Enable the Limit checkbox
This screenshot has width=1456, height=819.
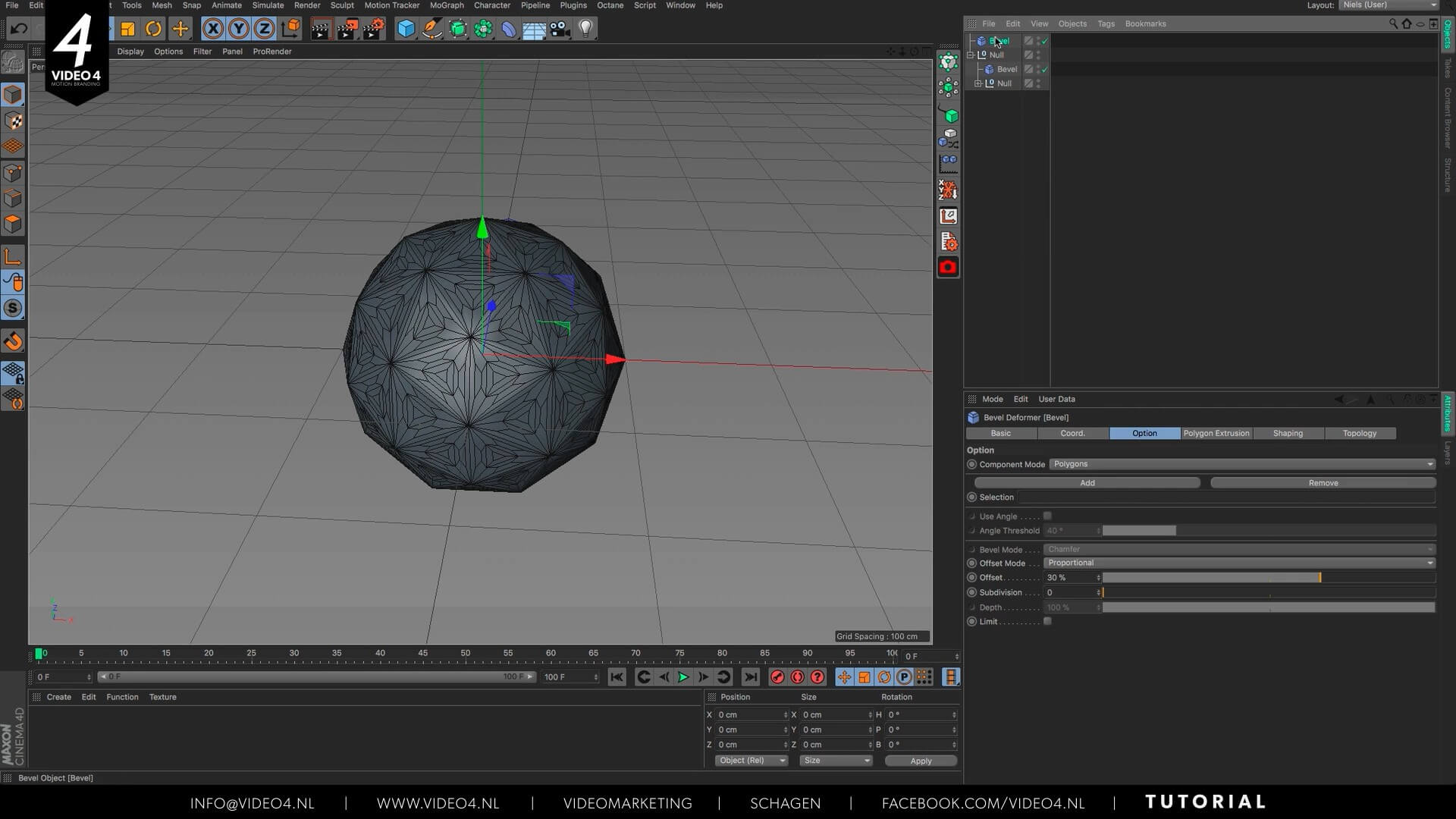1047,621
